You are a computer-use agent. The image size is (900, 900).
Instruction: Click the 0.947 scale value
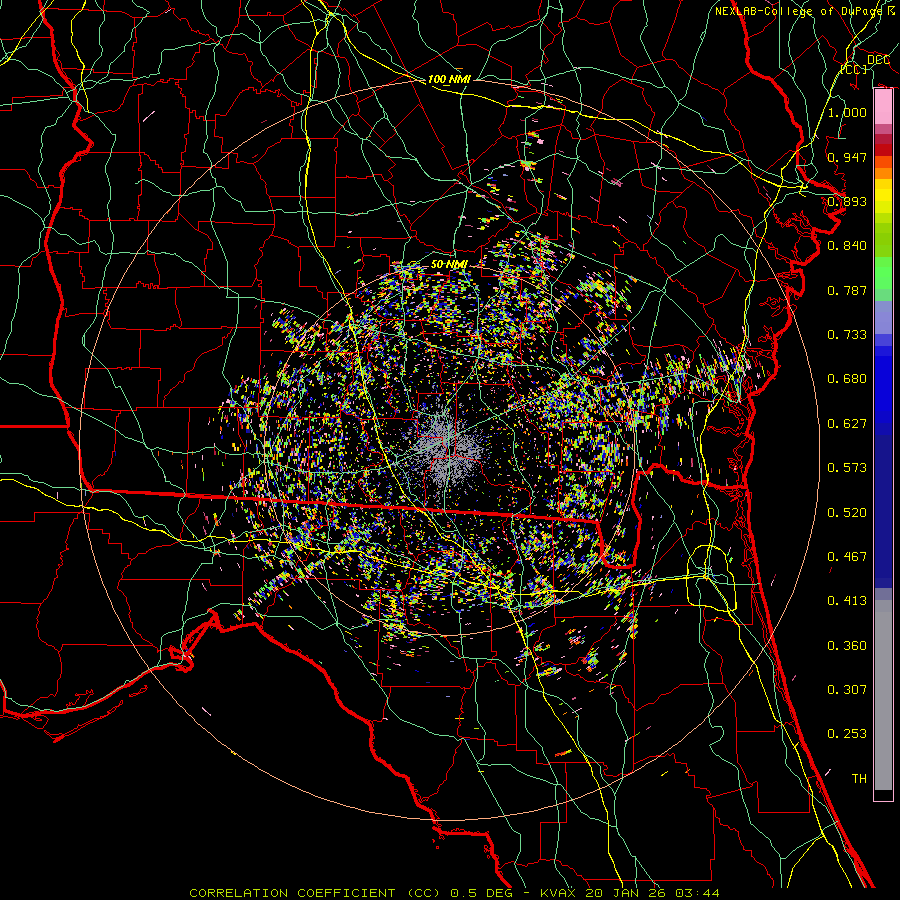tap(847, 157)
